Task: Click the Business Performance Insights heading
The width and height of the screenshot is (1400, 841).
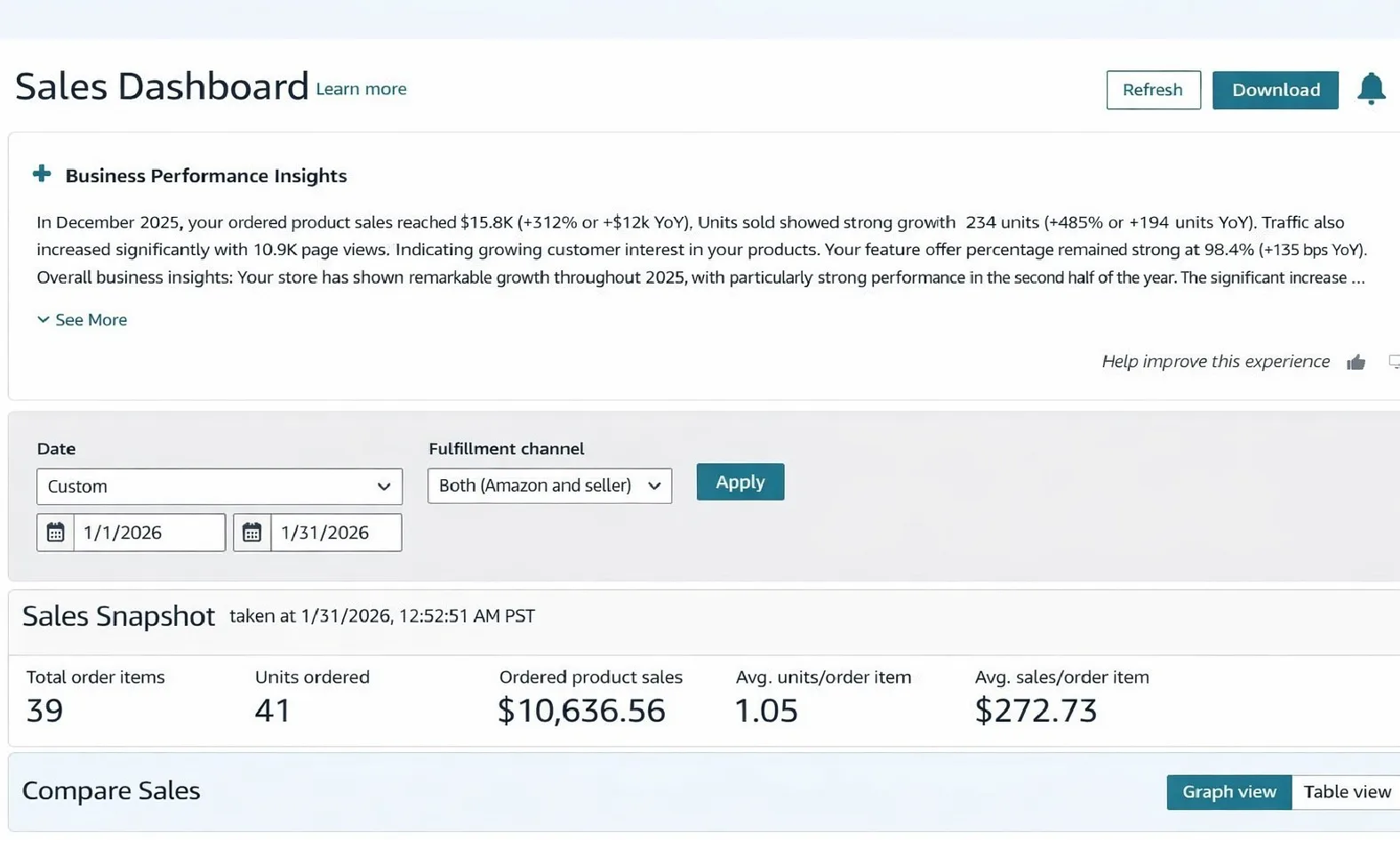Action: (x=205, y=176)
